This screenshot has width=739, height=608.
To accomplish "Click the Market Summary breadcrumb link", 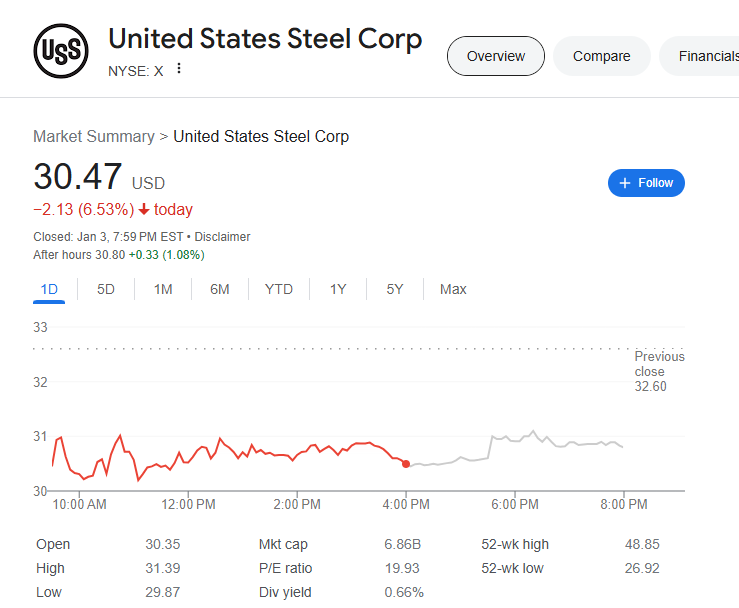I will pyautogui.click(x=94, y=136).
